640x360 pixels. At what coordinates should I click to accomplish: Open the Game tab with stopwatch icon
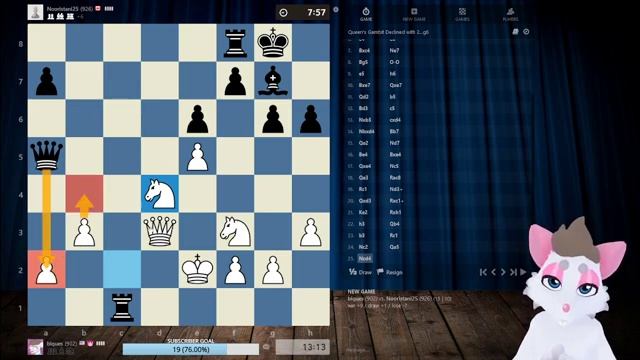366,14
